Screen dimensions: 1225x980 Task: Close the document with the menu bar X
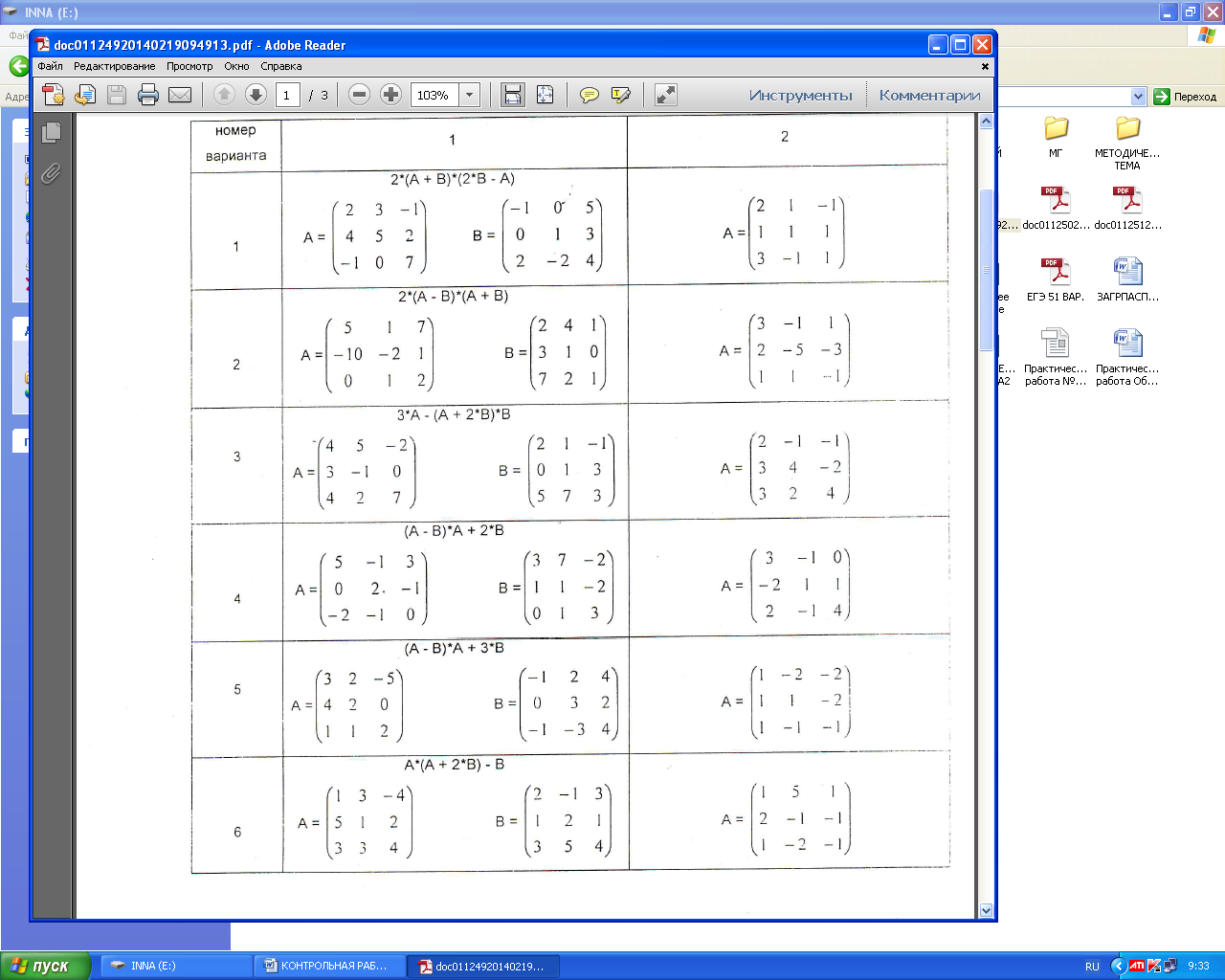click(985, 67)
